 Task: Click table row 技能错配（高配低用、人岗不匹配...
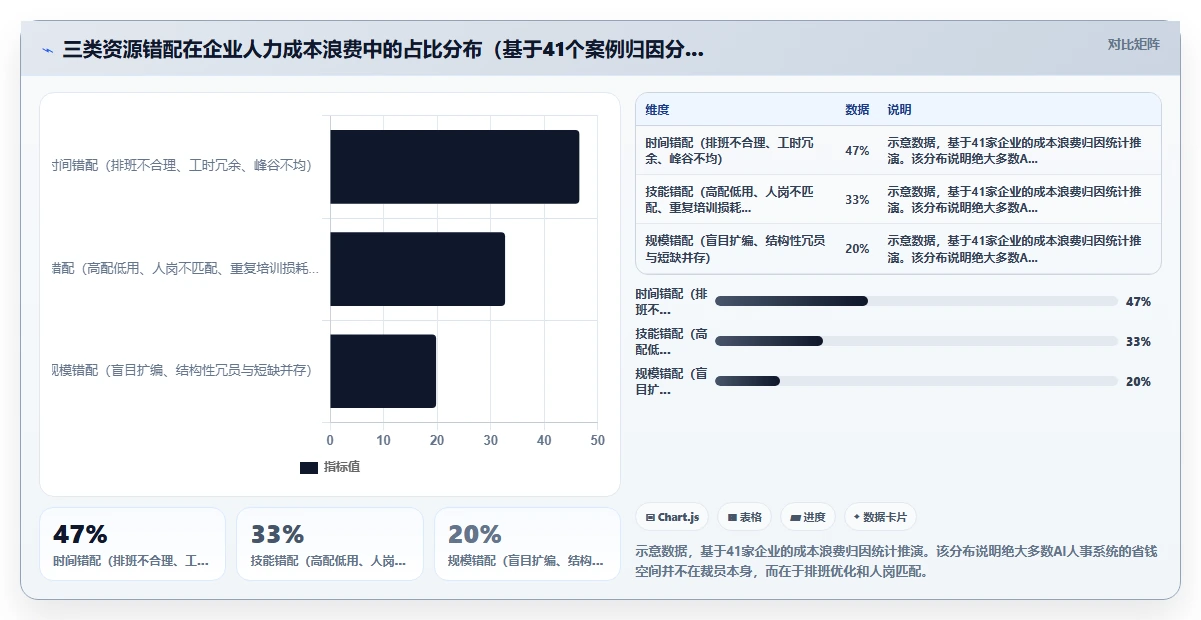pyautogui.click(x=898, y=200)
